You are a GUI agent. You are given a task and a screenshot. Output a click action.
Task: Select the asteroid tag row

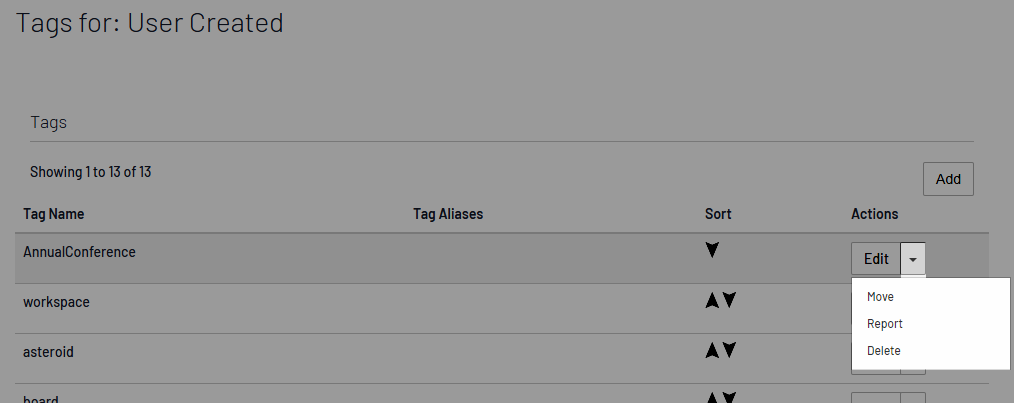[x=48, y=352]
